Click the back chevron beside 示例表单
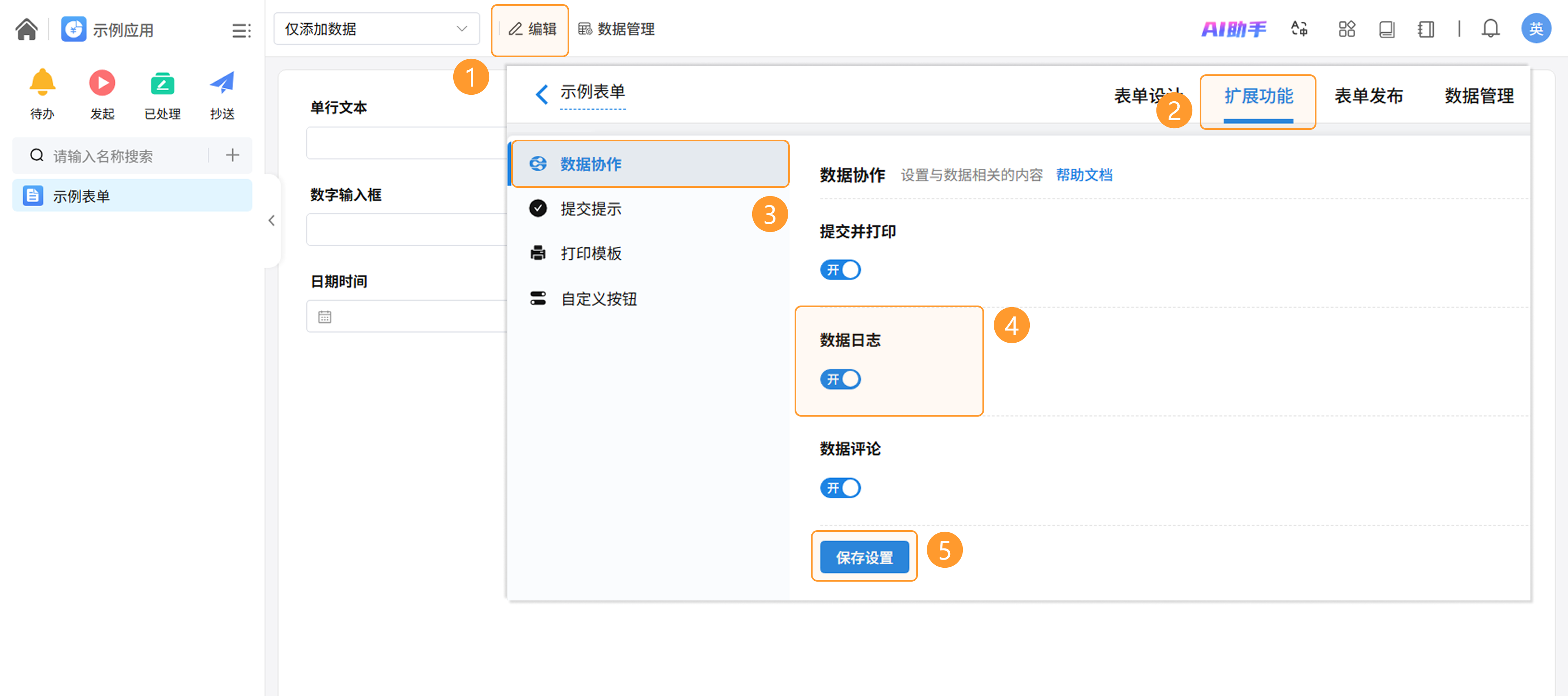Viewport: 1568px width, 696px height. point(541,94)
